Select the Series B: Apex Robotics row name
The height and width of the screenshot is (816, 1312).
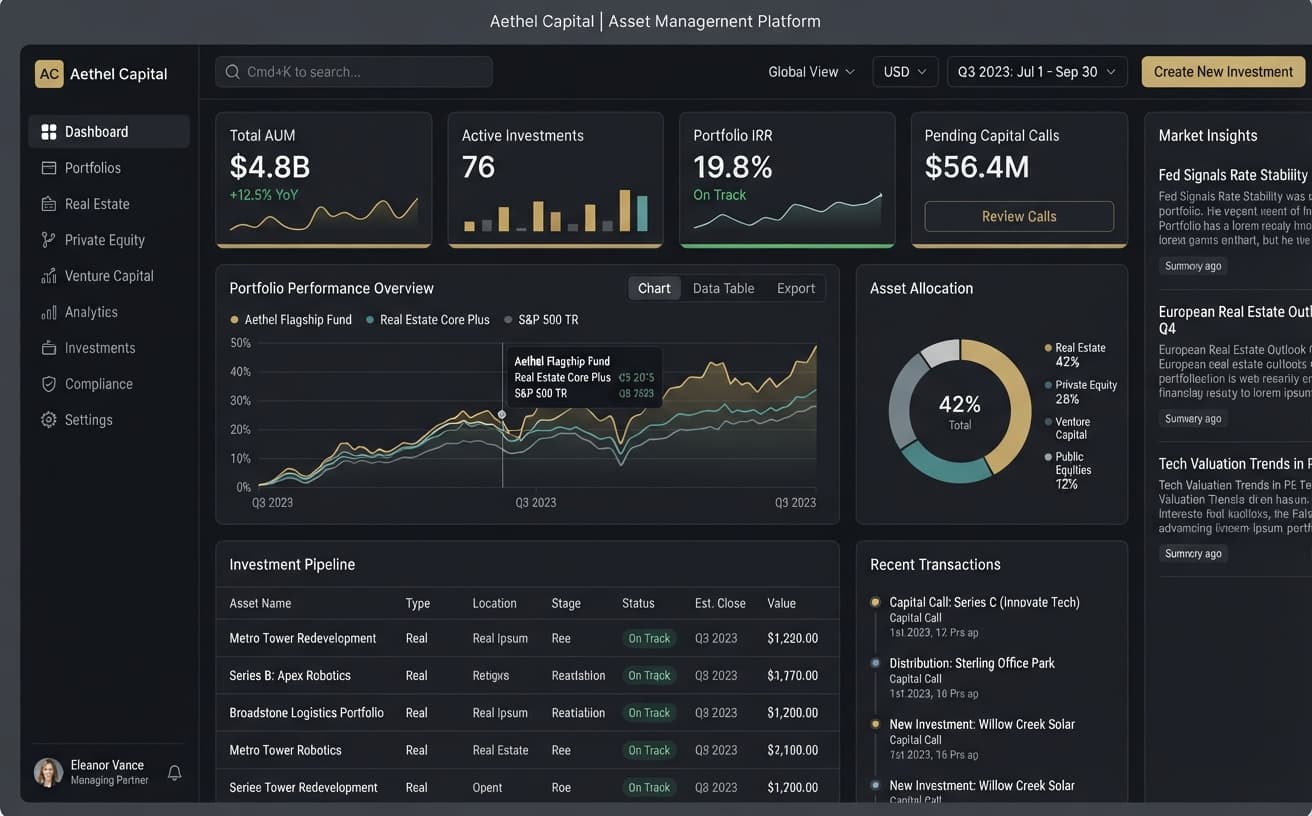[x=290, y=676]
